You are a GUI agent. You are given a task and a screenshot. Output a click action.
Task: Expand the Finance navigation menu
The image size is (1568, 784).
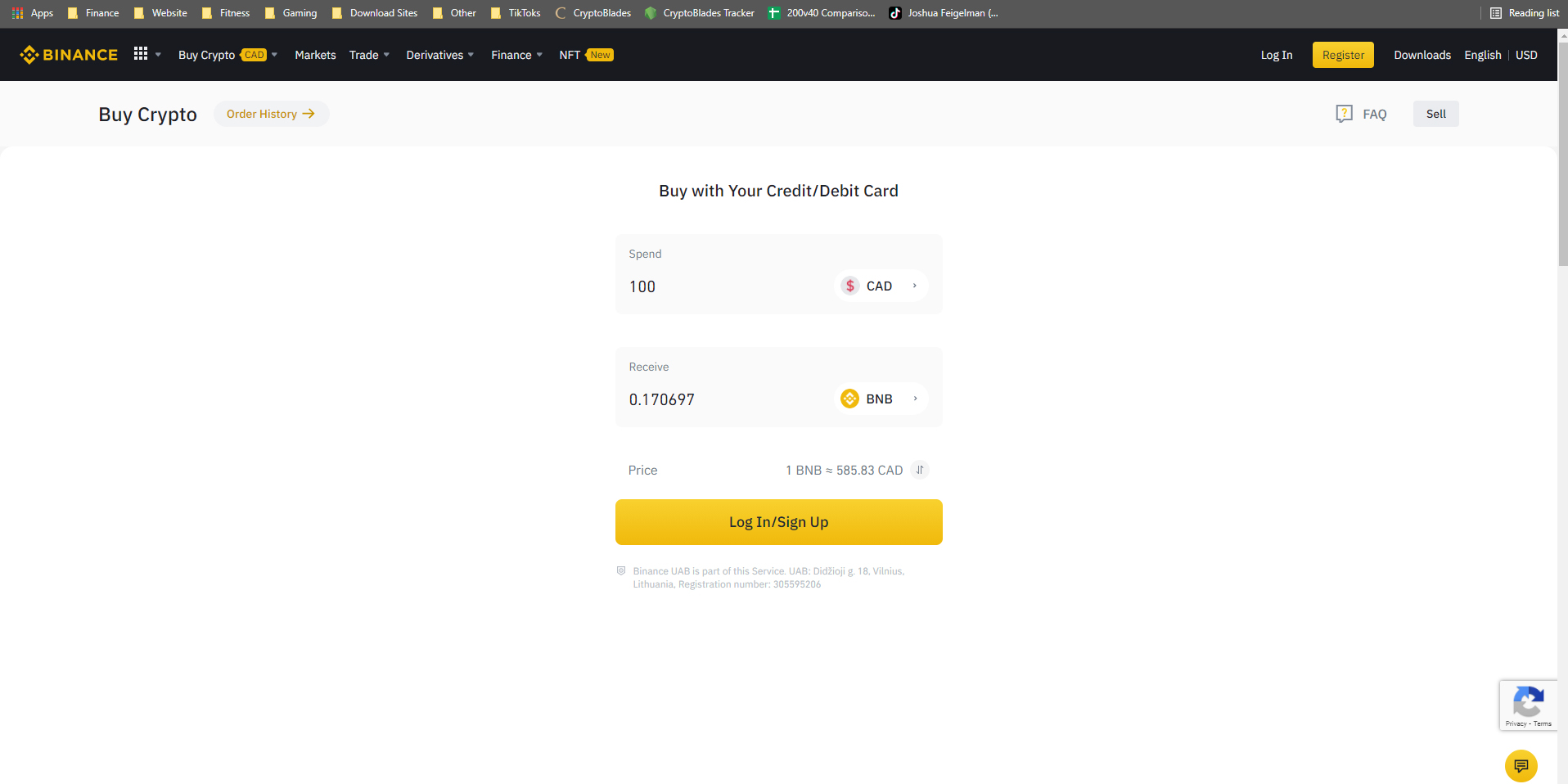tap(517, 55)
